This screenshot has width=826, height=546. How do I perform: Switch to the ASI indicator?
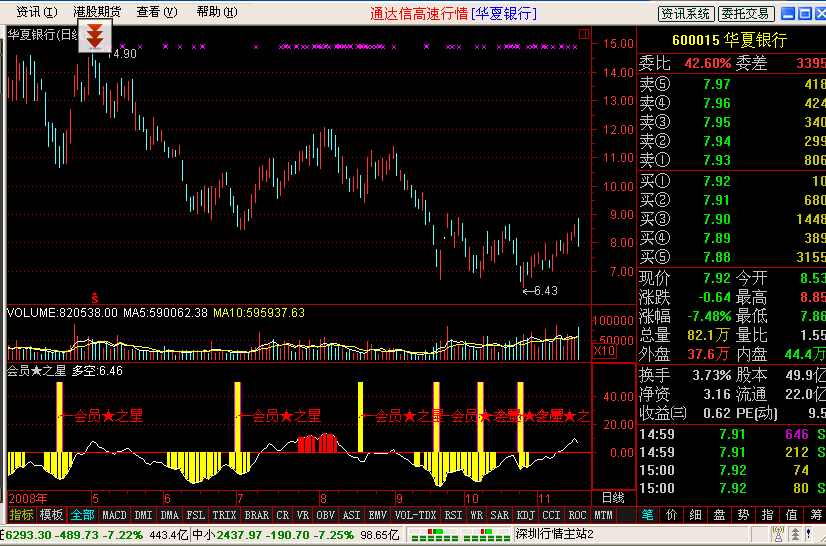click(351, 515)
